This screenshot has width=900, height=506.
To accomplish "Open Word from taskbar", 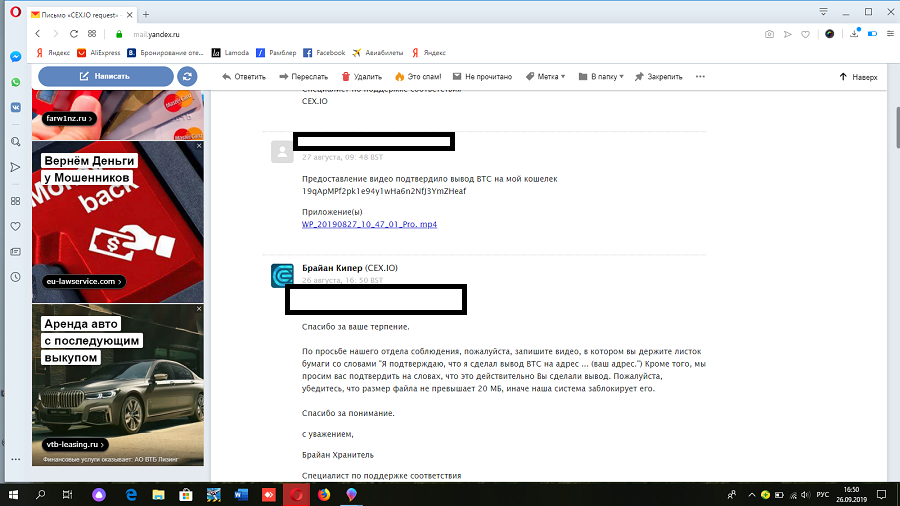I will tap(241, 495).
